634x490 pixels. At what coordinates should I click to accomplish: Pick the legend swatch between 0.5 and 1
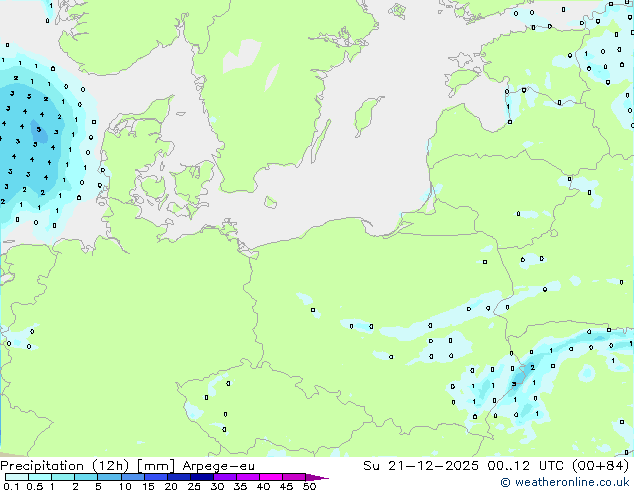click(x=40, y=477)
